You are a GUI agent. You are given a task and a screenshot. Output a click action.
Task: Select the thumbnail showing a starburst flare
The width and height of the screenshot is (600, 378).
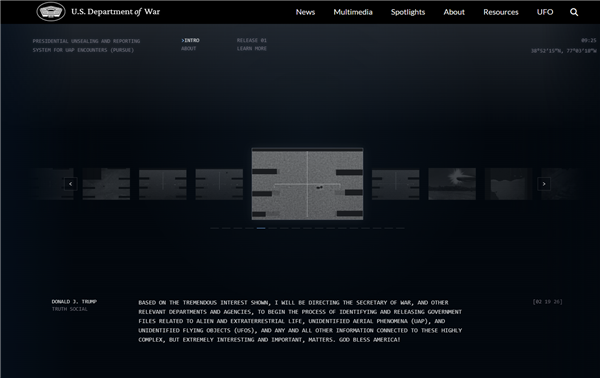(452, 184)
